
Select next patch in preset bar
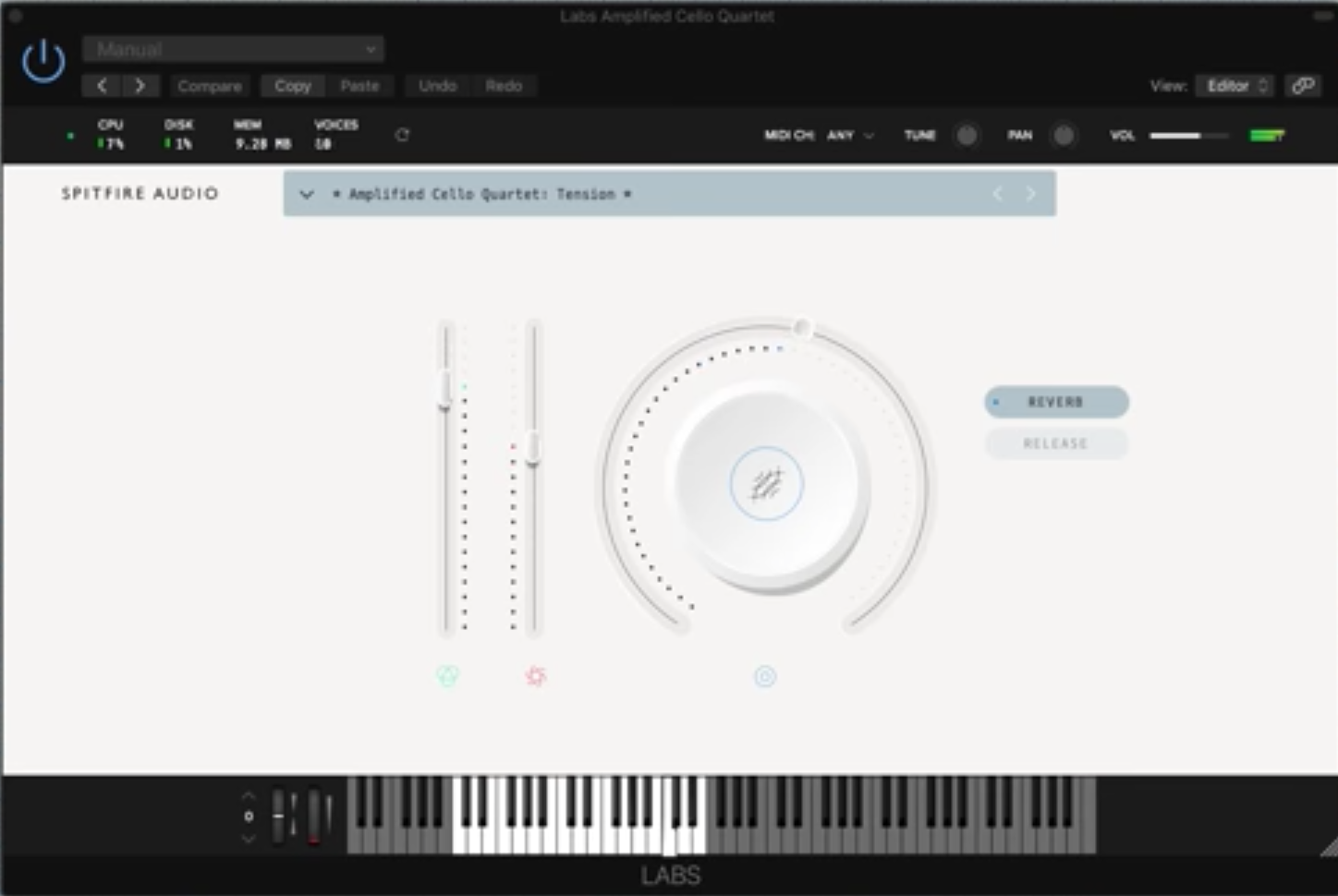(x=1030, y=194)
